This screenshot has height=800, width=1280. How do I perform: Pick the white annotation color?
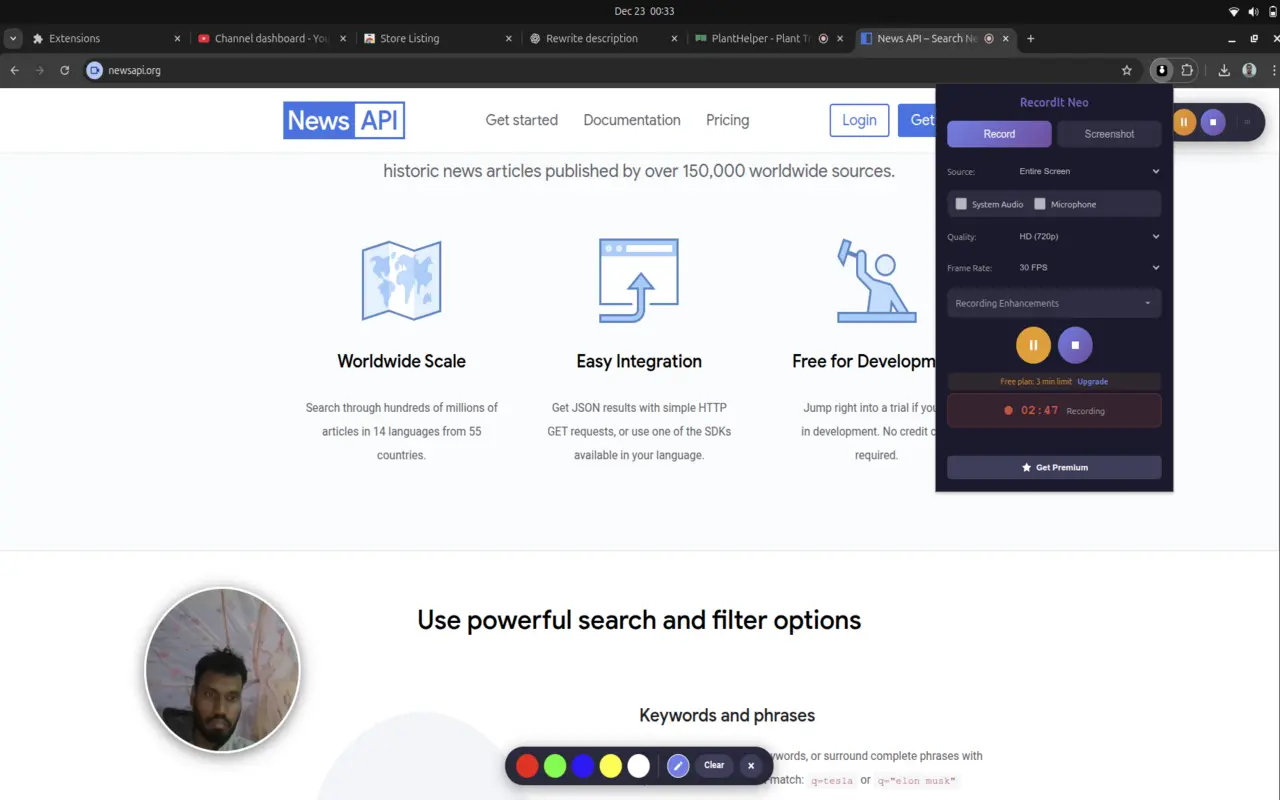pos(639,766)
